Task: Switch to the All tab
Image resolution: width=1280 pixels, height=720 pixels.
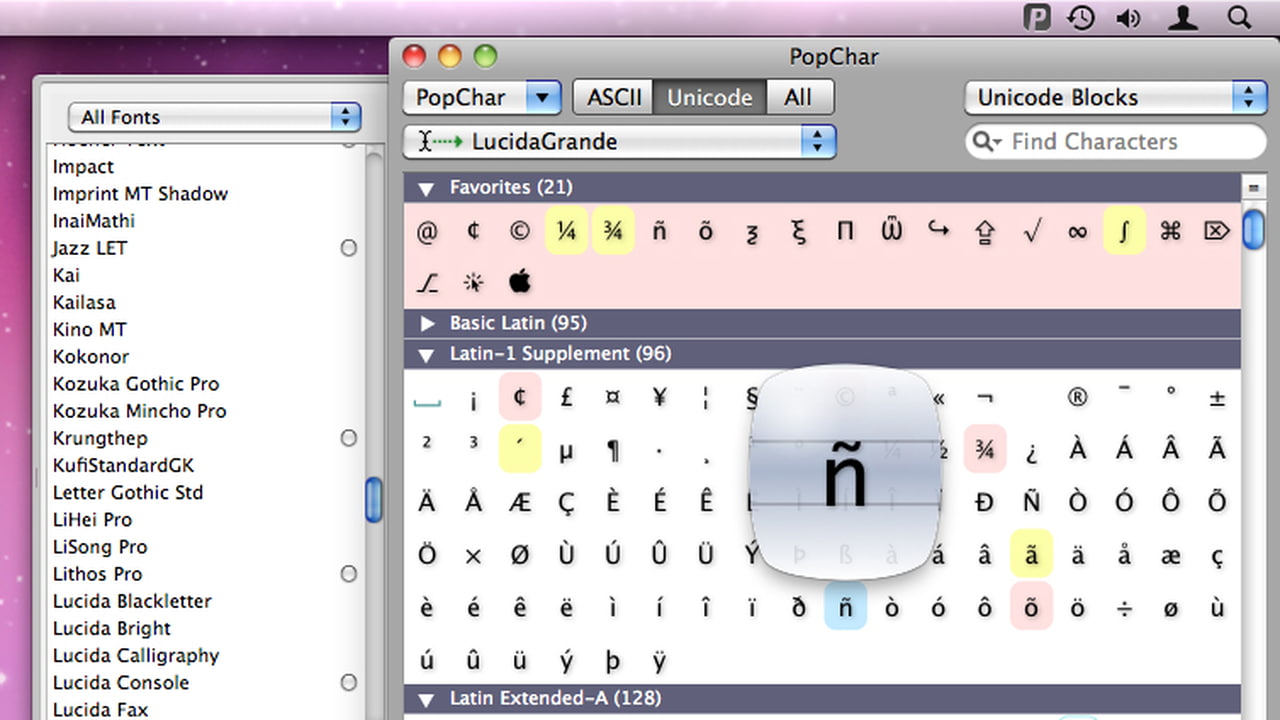Action: point(798,97)
